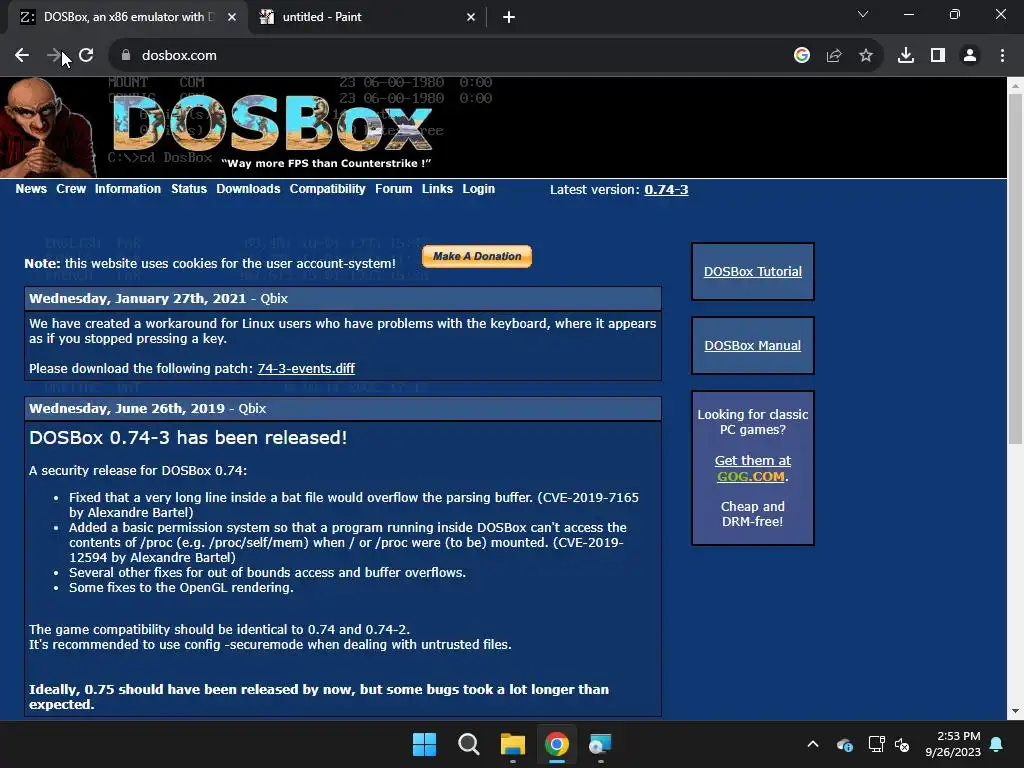Open the Forum menu link
The width and height of the screenshot is (1024, 768).
click(393, 189)
